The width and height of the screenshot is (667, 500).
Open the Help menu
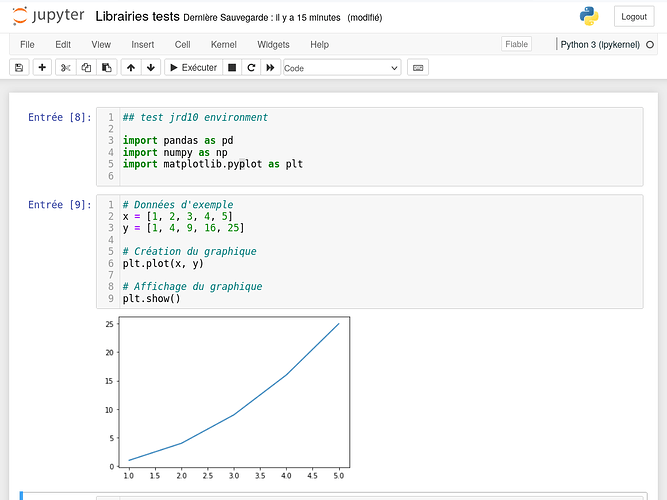(319, 45)
